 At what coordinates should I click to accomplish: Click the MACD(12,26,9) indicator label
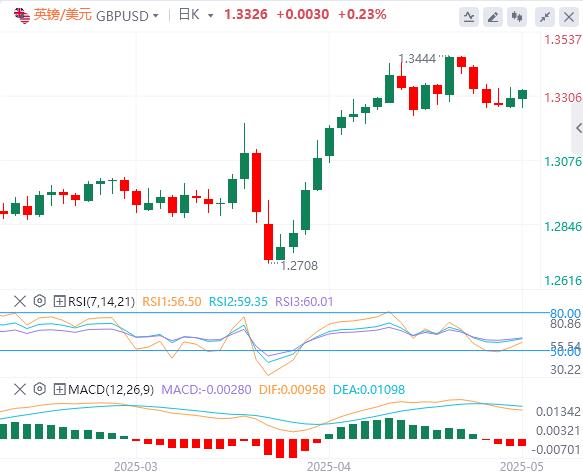(x=111, y=390)
